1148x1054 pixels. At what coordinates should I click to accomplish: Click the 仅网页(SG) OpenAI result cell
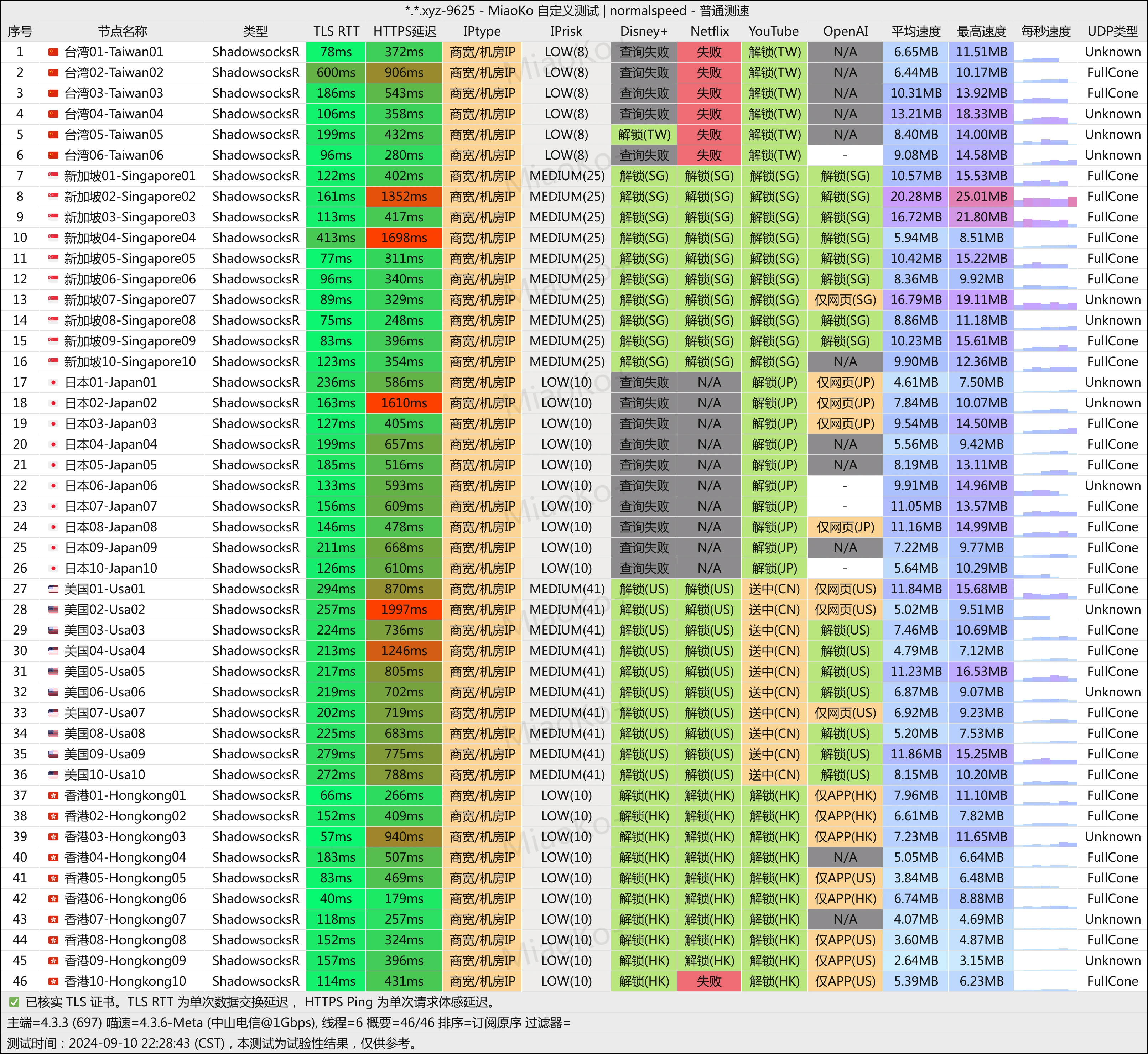(x=845, y=300)
